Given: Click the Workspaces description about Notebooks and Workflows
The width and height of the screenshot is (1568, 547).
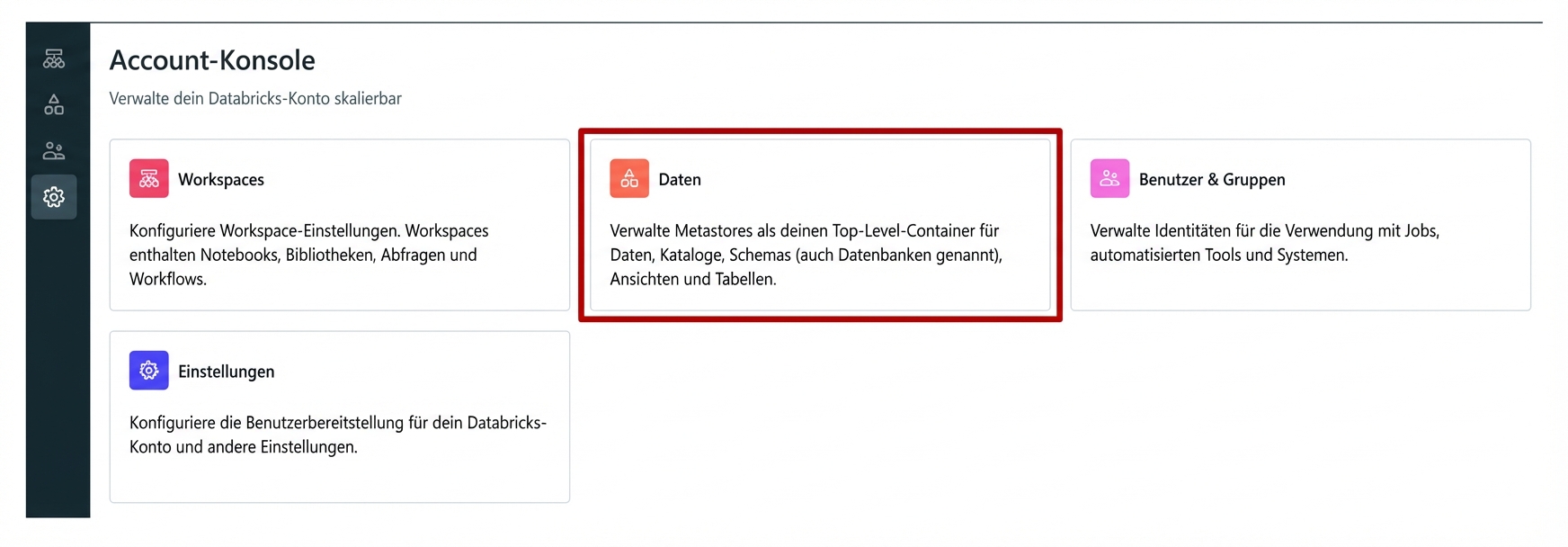Looking at the screenshot, I should [309, 255].
